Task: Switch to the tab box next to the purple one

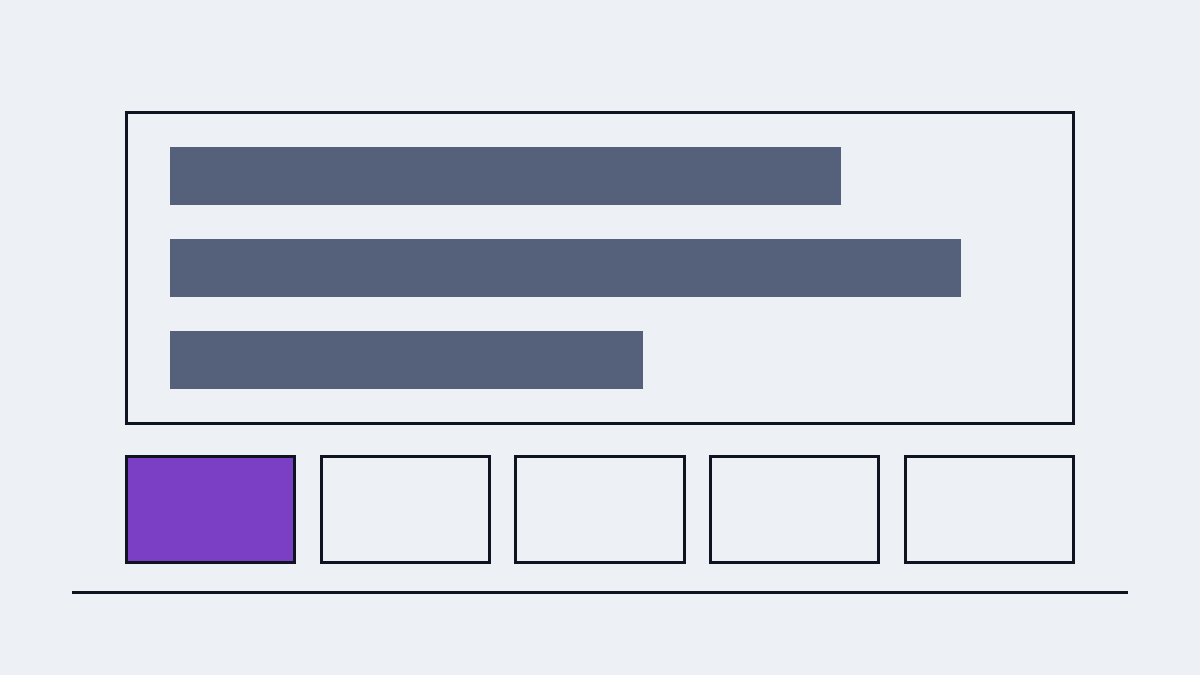Action: [405, 509]
